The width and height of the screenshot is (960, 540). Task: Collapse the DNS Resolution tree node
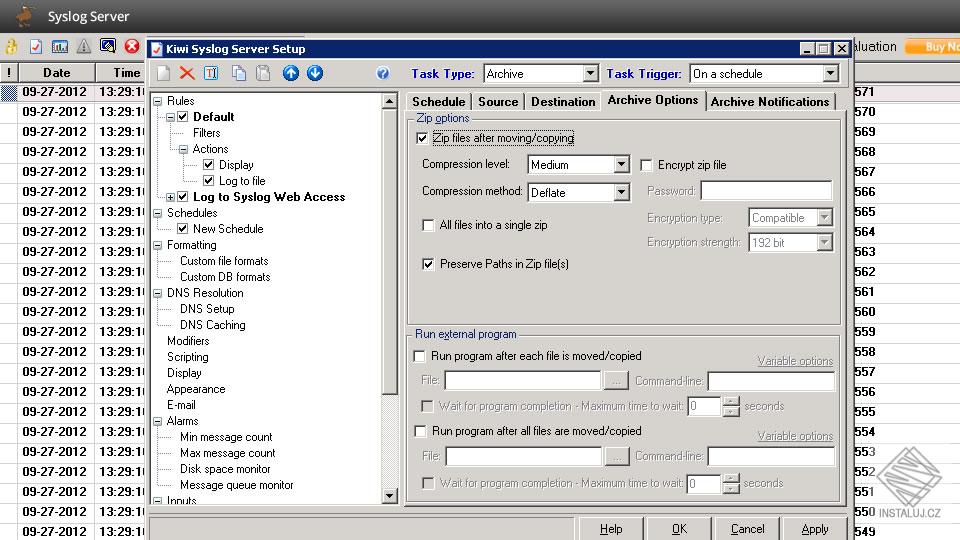point(157,293)
